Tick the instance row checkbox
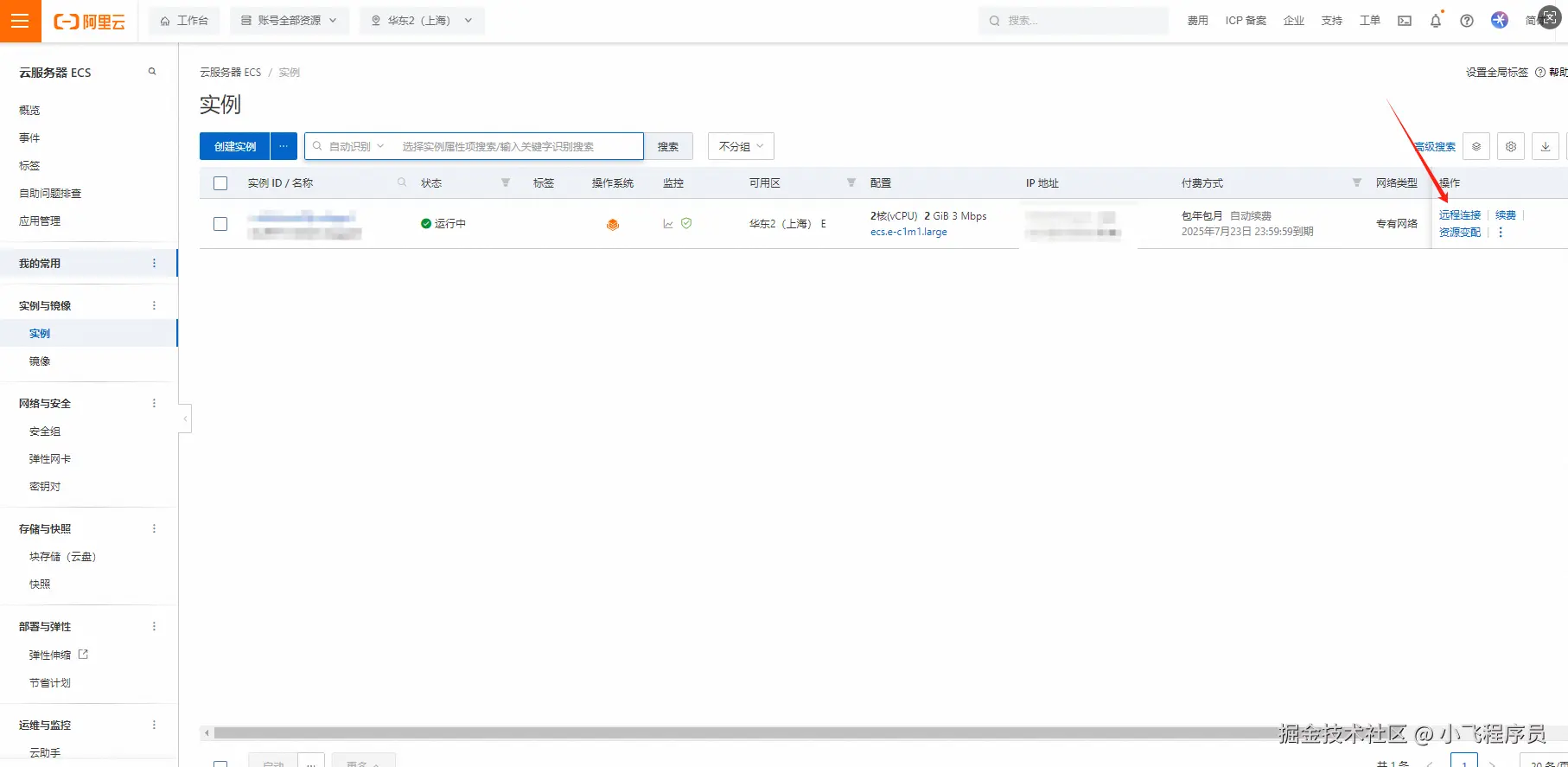1568x767 pixels. pos(220,224)
